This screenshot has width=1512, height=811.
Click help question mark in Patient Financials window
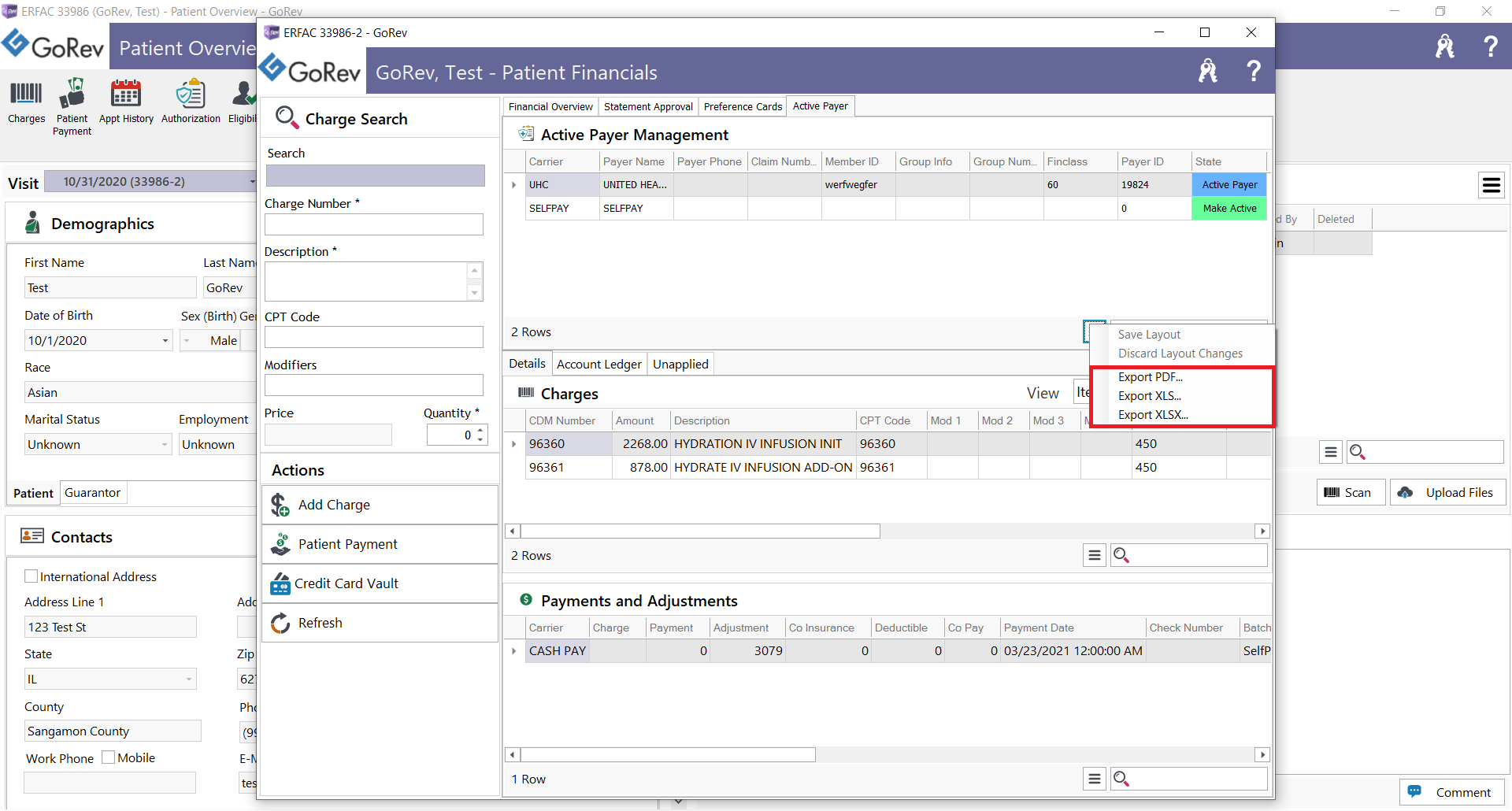click(x=1253, y=72)
